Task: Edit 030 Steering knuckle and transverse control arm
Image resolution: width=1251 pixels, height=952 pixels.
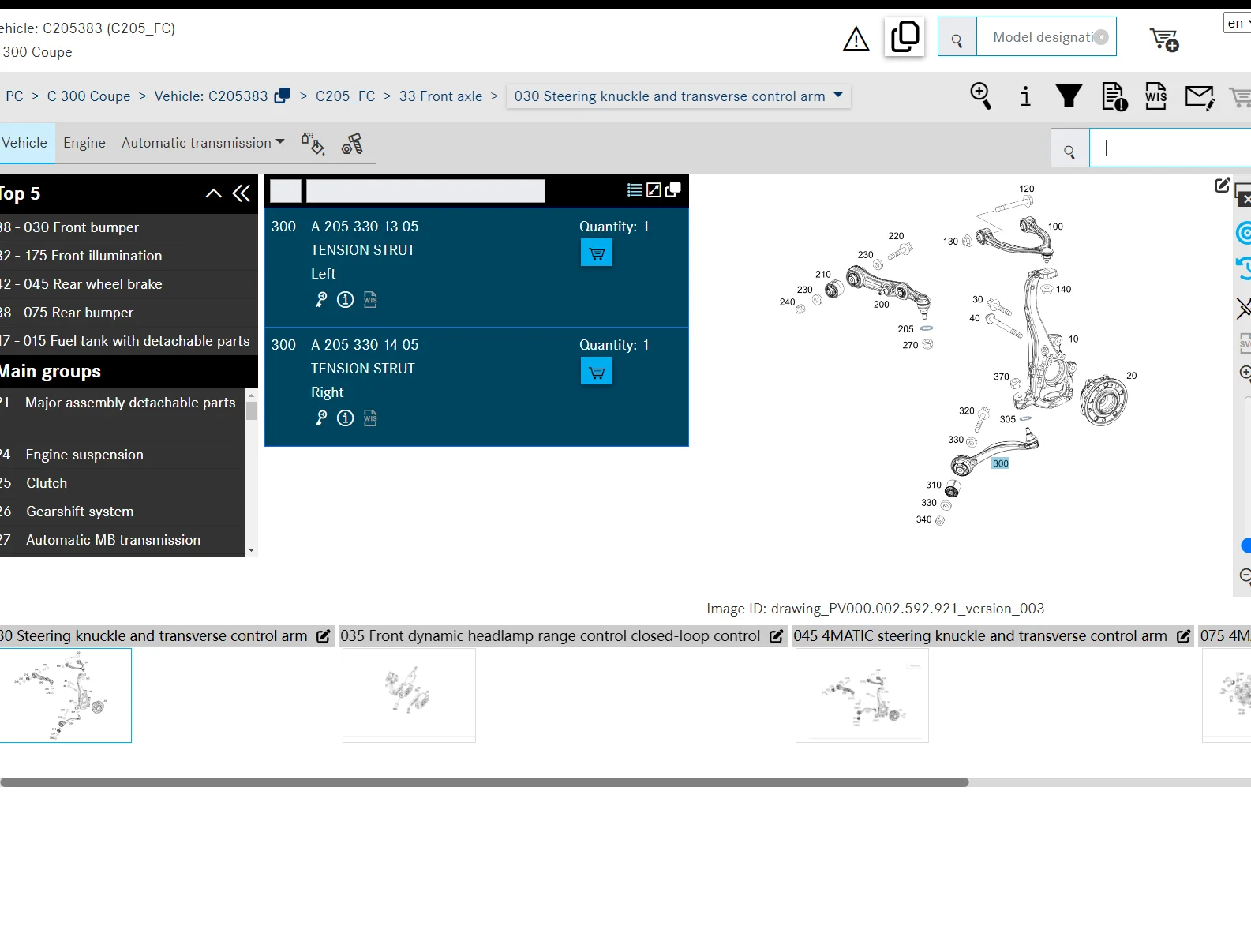Action: tap(324, 636)
